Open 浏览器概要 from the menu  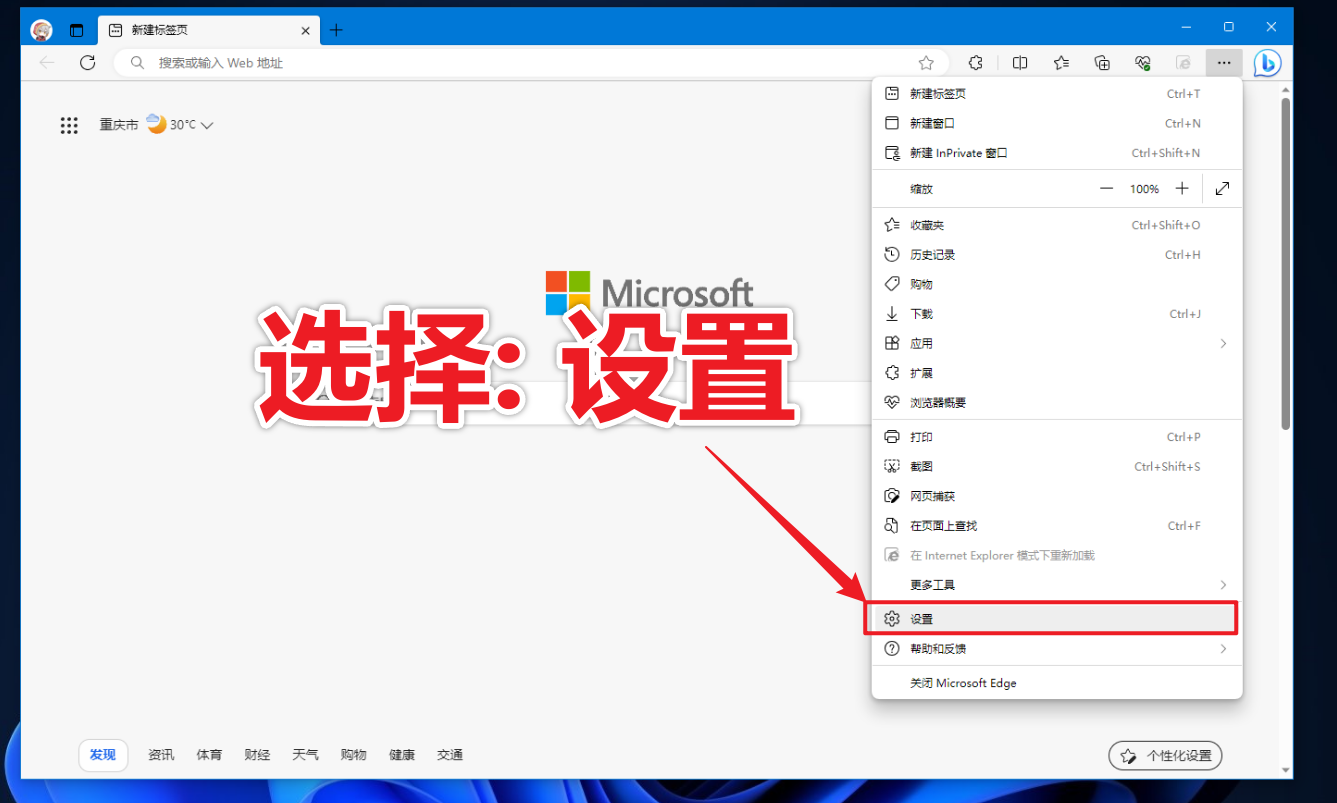click(x=1057, y=402)
